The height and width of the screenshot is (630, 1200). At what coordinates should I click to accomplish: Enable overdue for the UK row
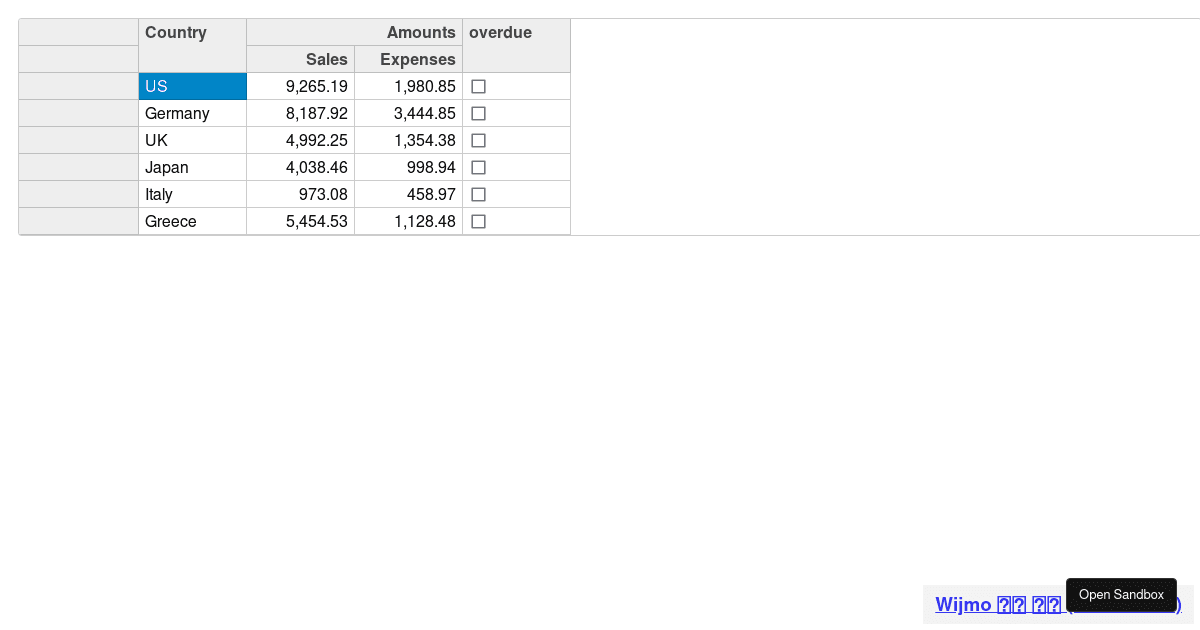pos(478,140)
